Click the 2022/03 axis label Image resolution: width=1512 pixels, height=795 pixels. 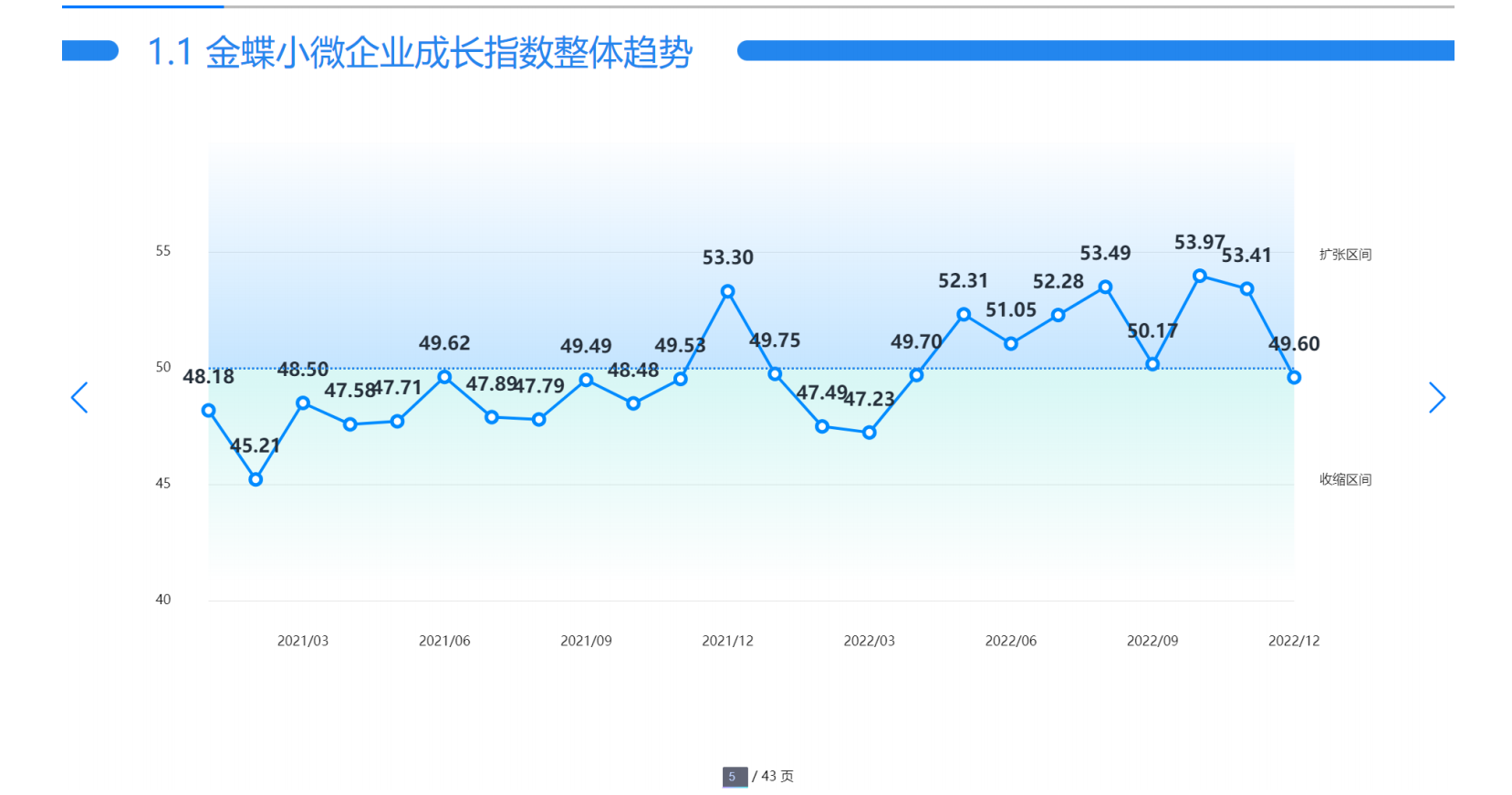pos(870,641)
